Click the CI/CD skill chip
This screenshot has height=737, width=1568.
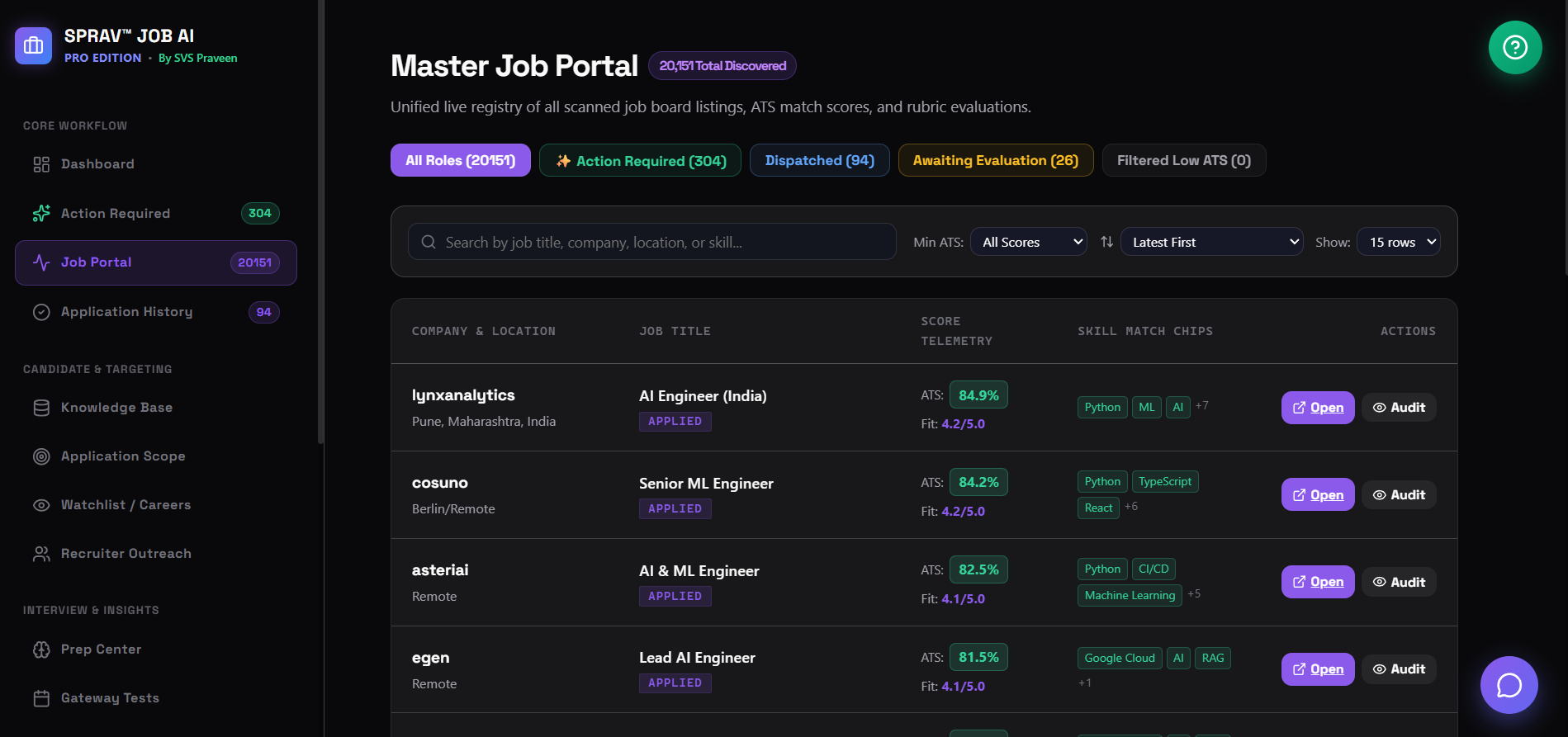[1153, 569]
